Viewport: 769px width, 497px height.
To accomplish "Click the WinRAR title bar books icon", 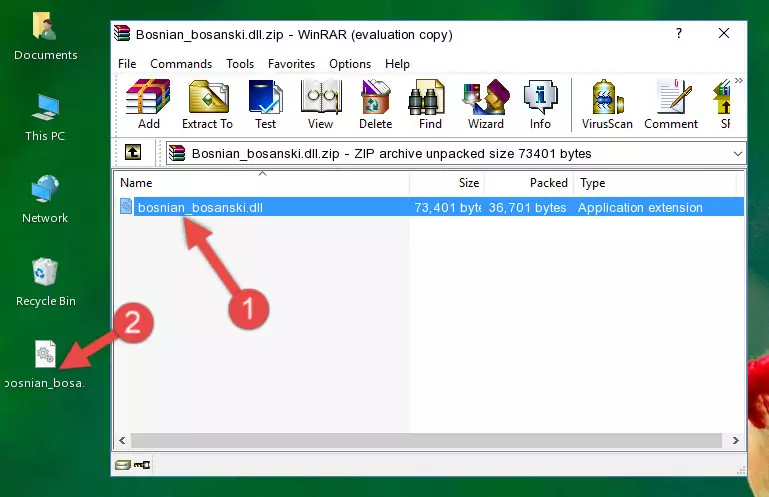I will click(122, 33).
